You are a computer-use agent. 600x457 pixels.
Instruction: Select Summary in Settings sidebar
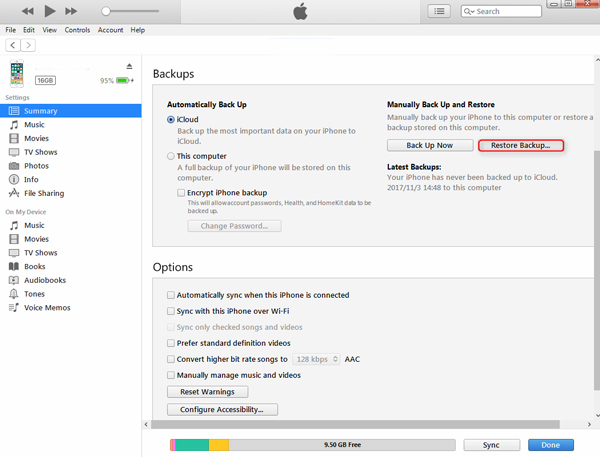point(71,111)
